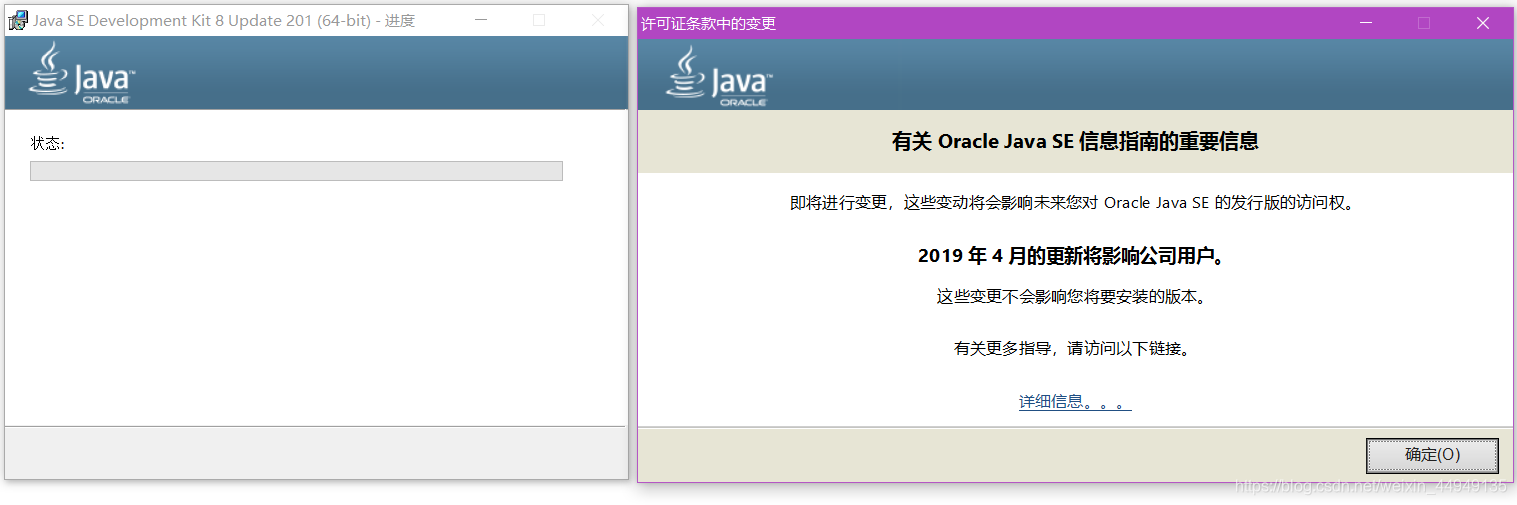Maximize the Java SE Development Kit progress window
The width and height of the screenshot is (1517, 505).
point(539,20)
